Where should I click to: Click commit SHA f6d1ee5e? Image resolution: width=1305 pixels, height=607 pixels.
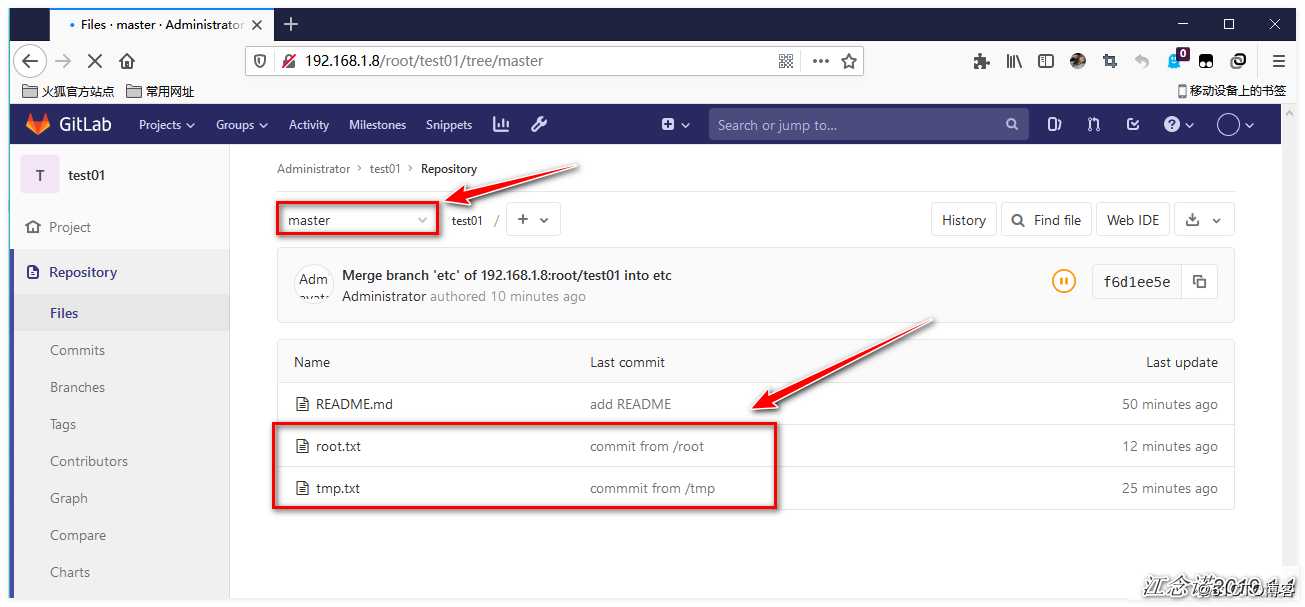(x=1137, y=282)
